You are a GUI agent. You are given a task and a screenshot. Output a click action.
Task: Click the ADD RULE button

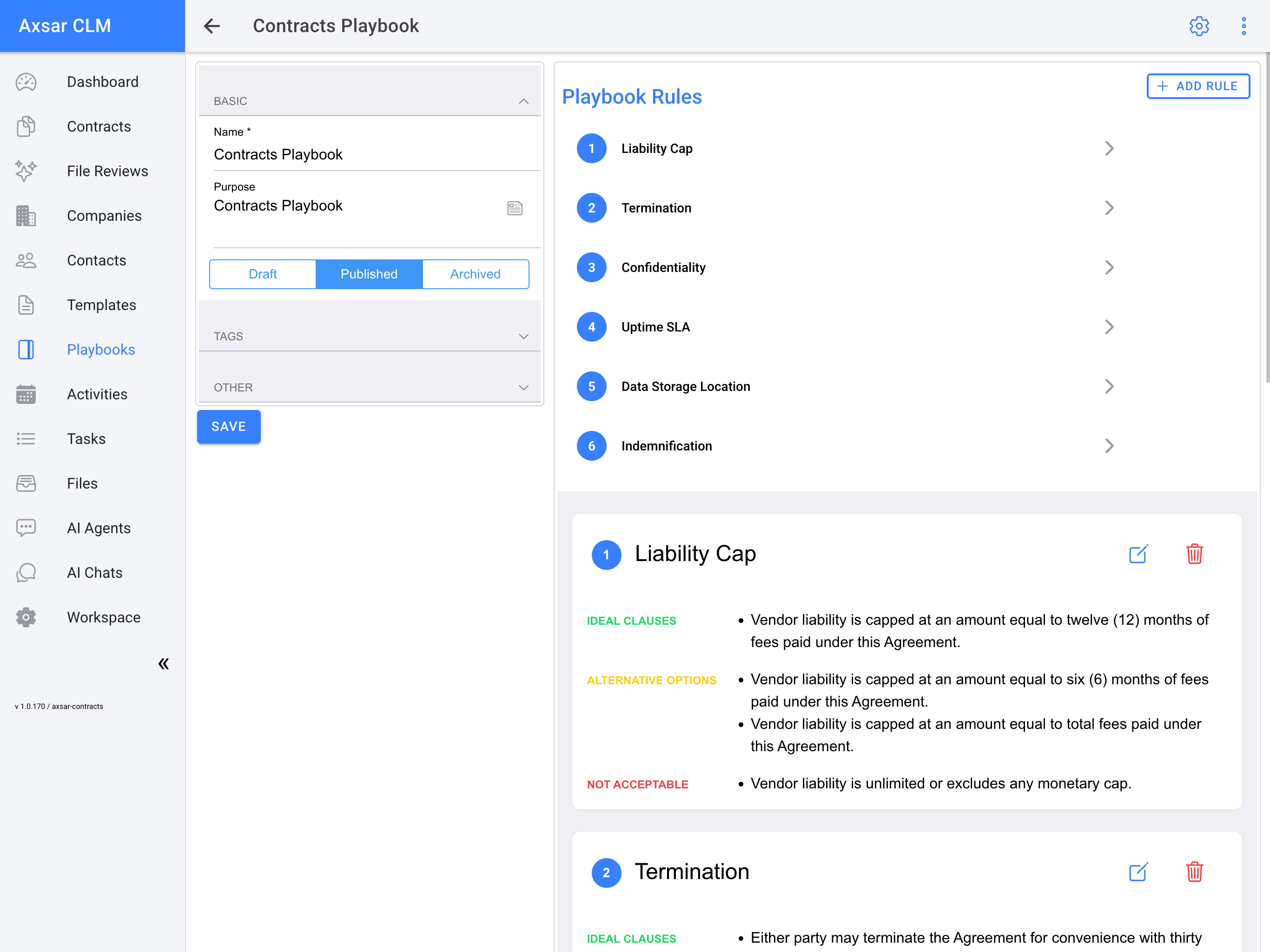tap(1197, 86)
